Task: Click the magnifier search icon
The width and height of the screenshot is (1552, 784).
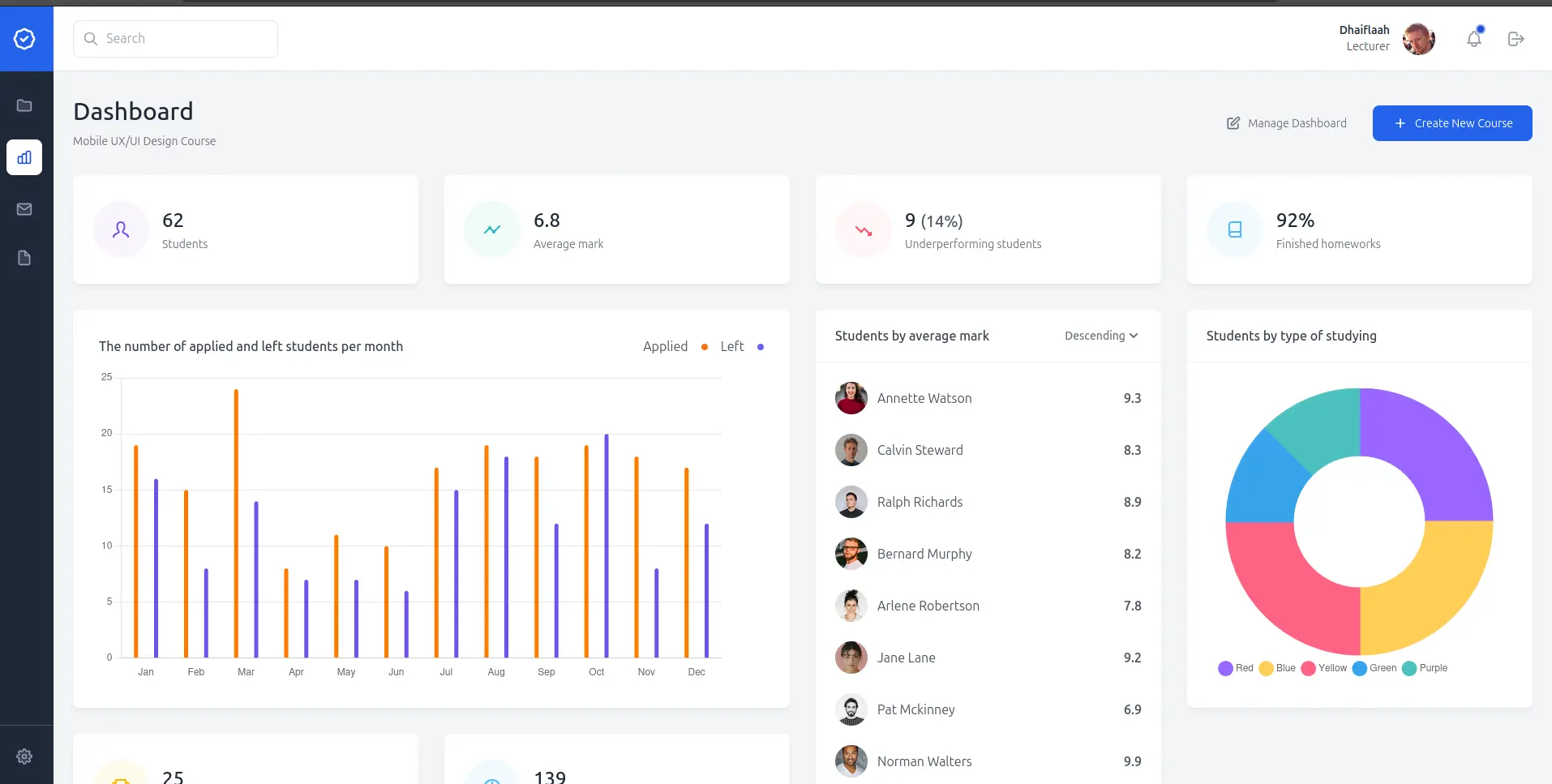Action: [91, 39]
